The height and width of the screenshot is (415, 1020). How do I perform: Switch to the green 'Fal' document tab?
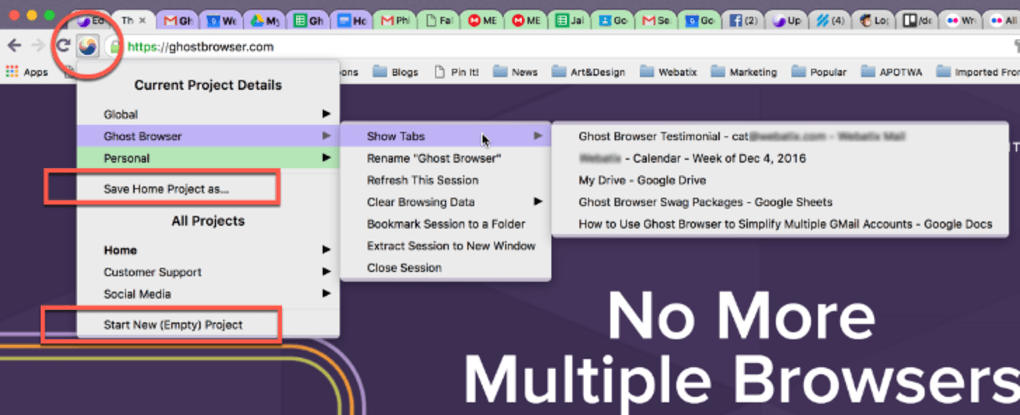439,21
